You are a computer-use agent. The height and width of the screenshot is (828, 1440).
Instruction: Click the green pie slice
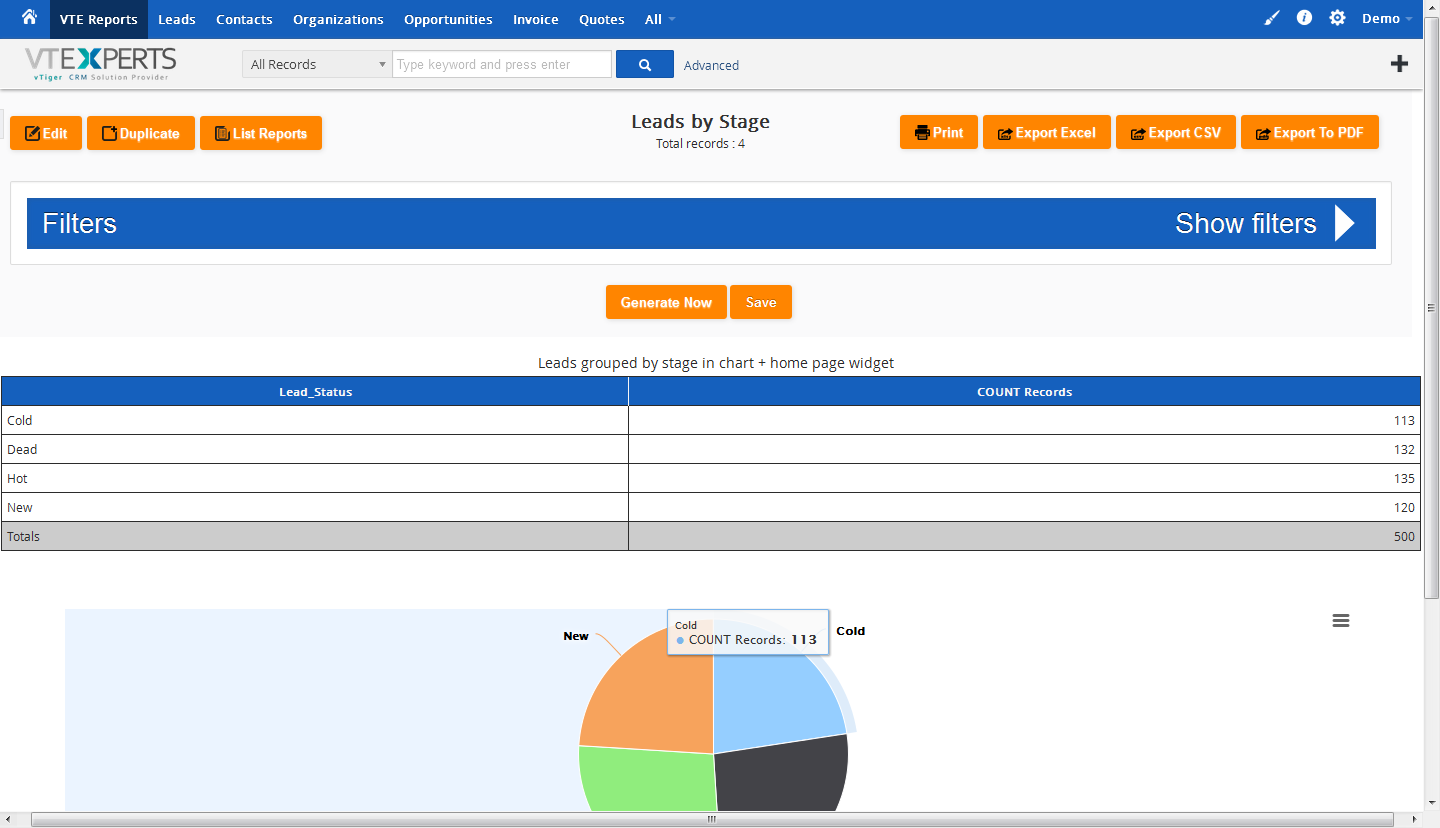click(x=645, y=780)
